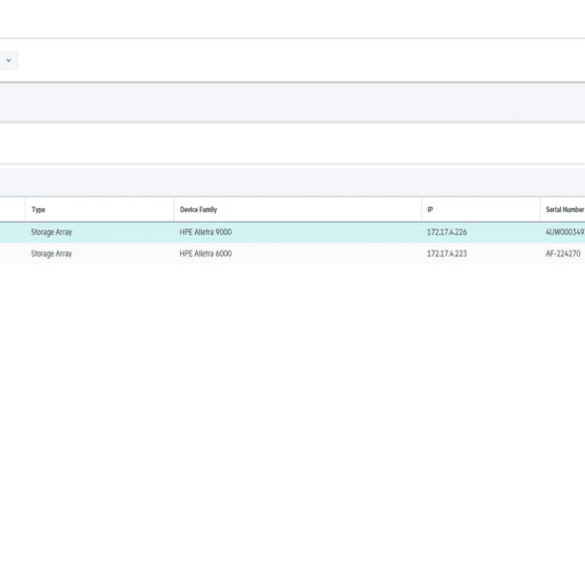Click serial number AF-224270
Screen dimensions: 585x585
pyautogui.click(x=563, y=254)
